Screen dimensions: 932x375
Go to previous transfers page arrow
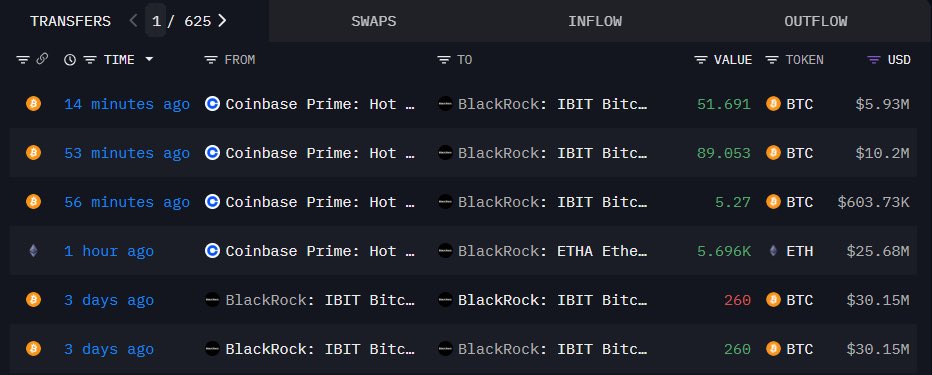pyautogui.click(x=133, y=21)
